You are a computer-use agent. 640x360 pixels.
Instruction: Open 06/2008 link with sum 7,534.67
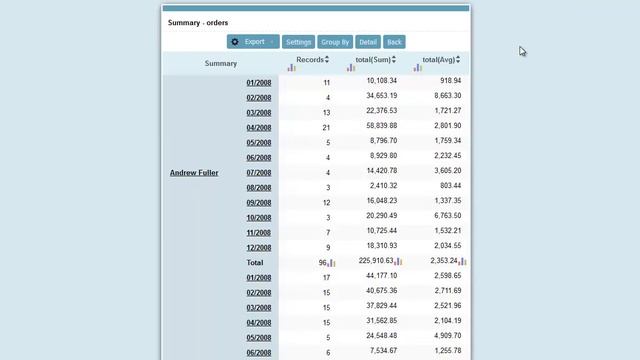tap(259, 353)
